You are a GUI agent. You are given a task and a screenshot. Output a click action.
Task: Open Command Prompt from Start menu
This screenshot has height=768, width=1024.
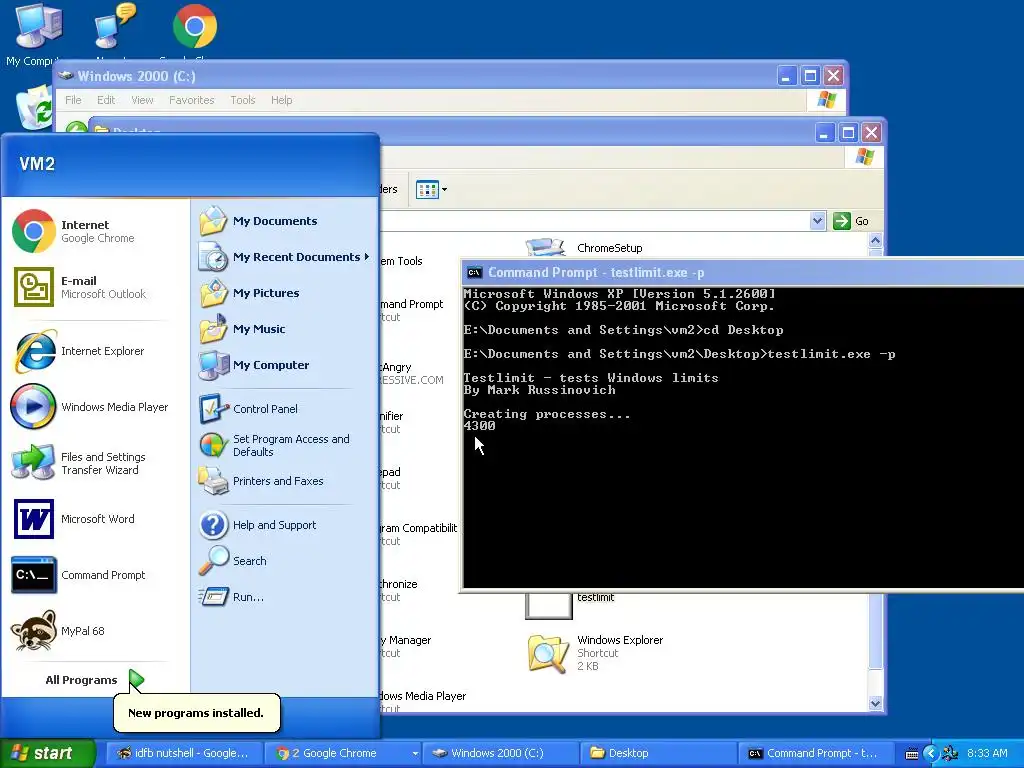pos(96,575)
